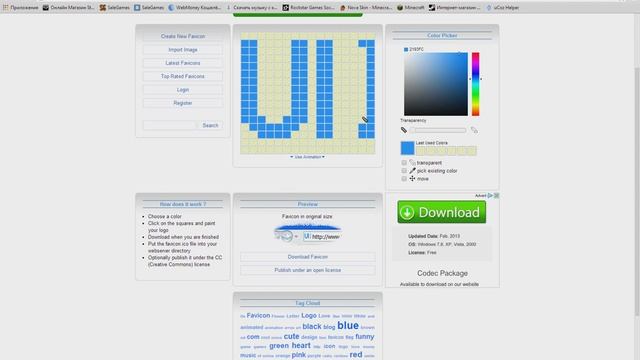Open the Login menu item

pos(183,90)
